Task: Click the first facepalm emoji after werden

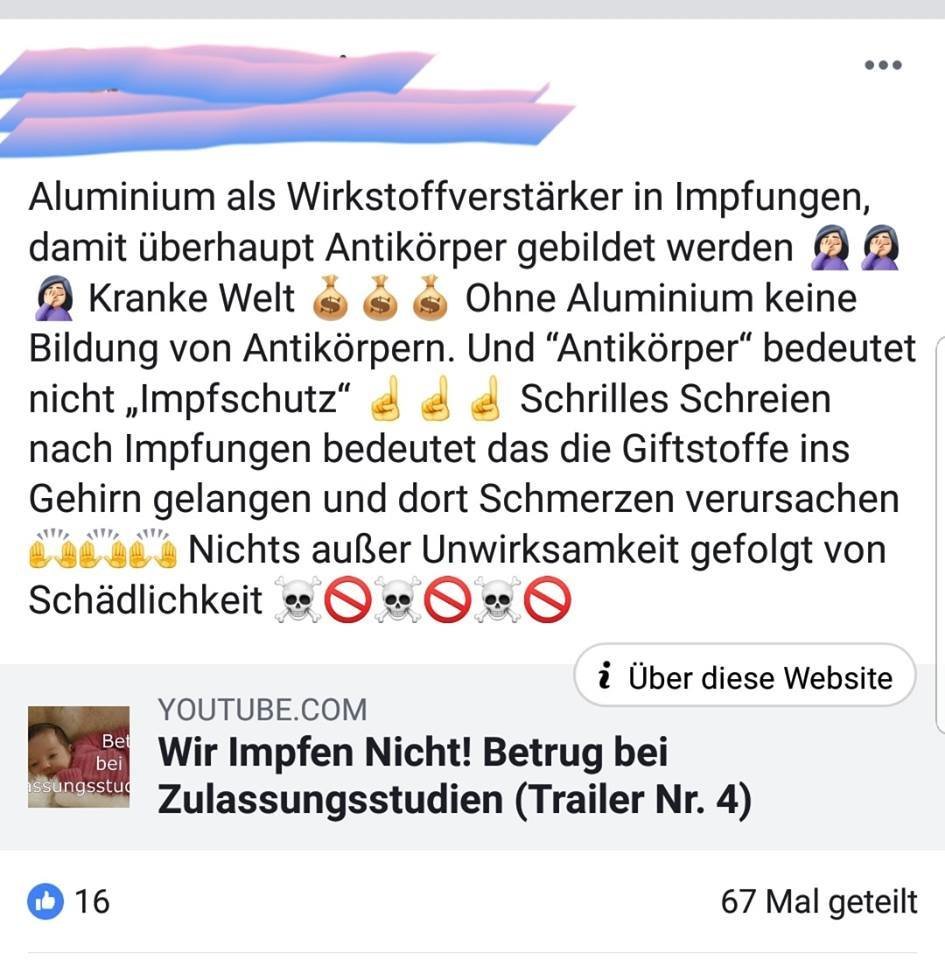Action: coord(830,247)
